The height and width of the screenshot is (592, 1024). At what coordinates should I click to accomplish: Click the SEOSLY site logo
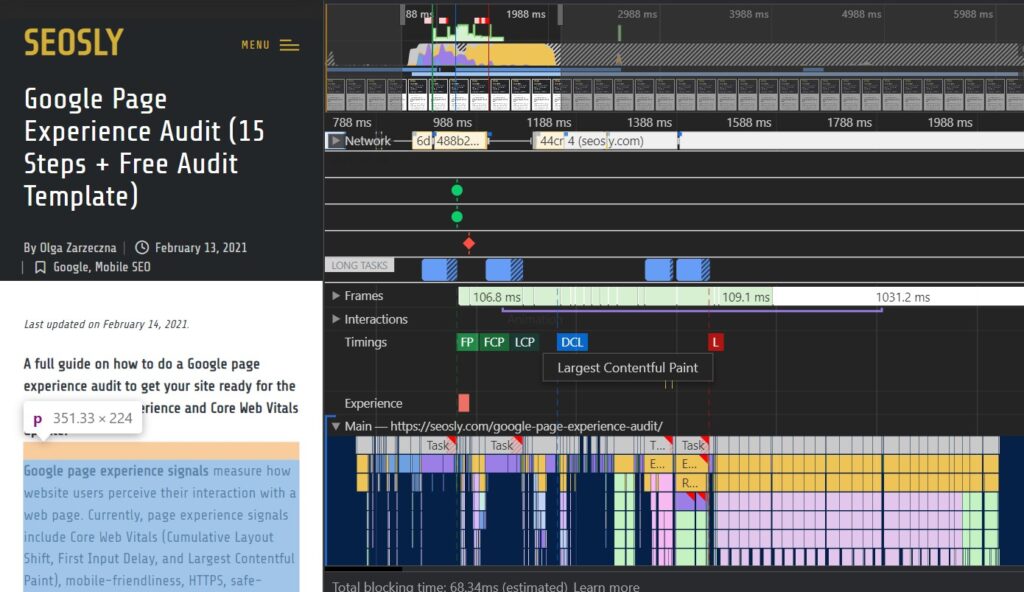point(73,43)
